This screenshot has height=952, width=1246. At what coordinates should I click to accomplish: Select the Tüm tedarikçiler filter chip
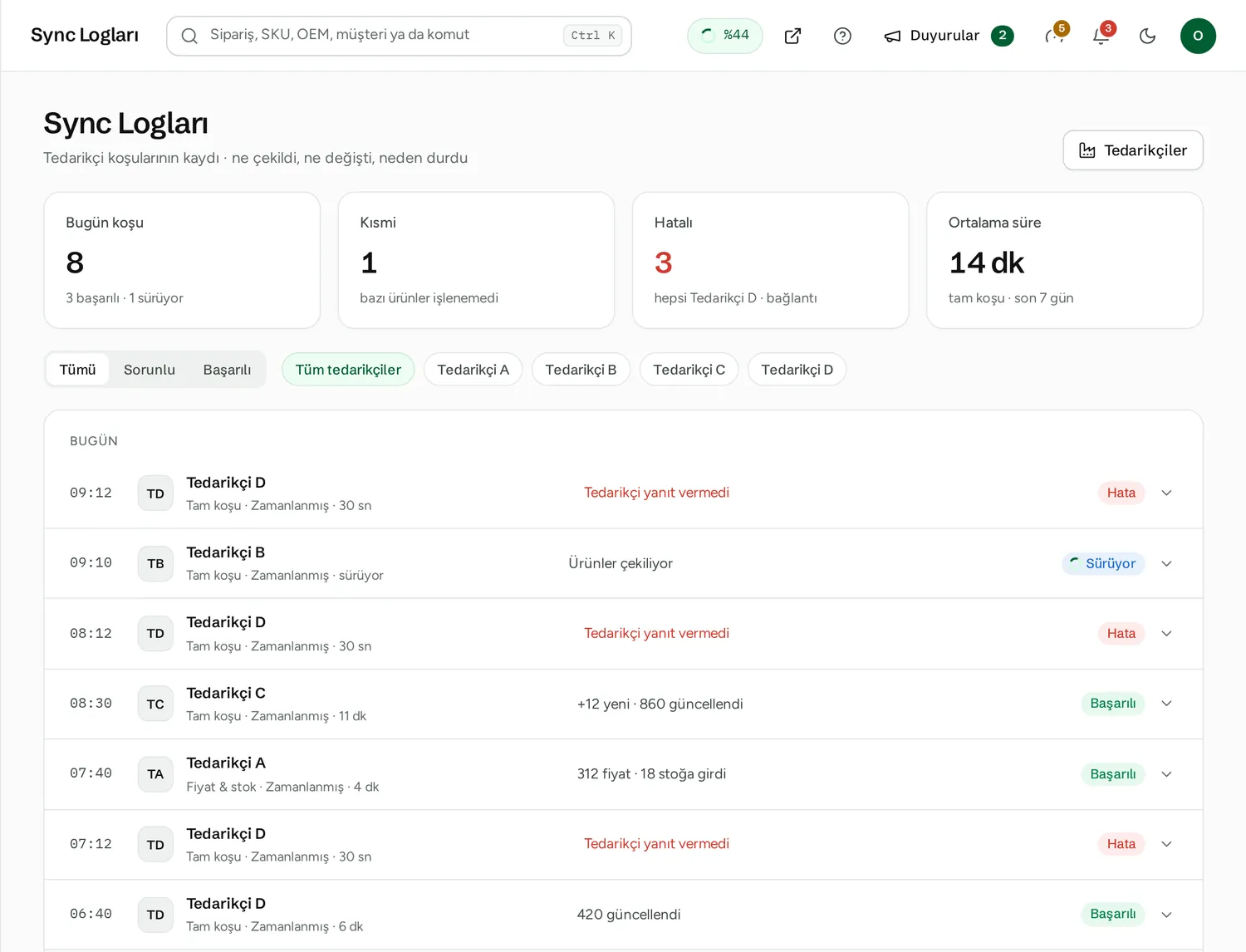point(348,370)
